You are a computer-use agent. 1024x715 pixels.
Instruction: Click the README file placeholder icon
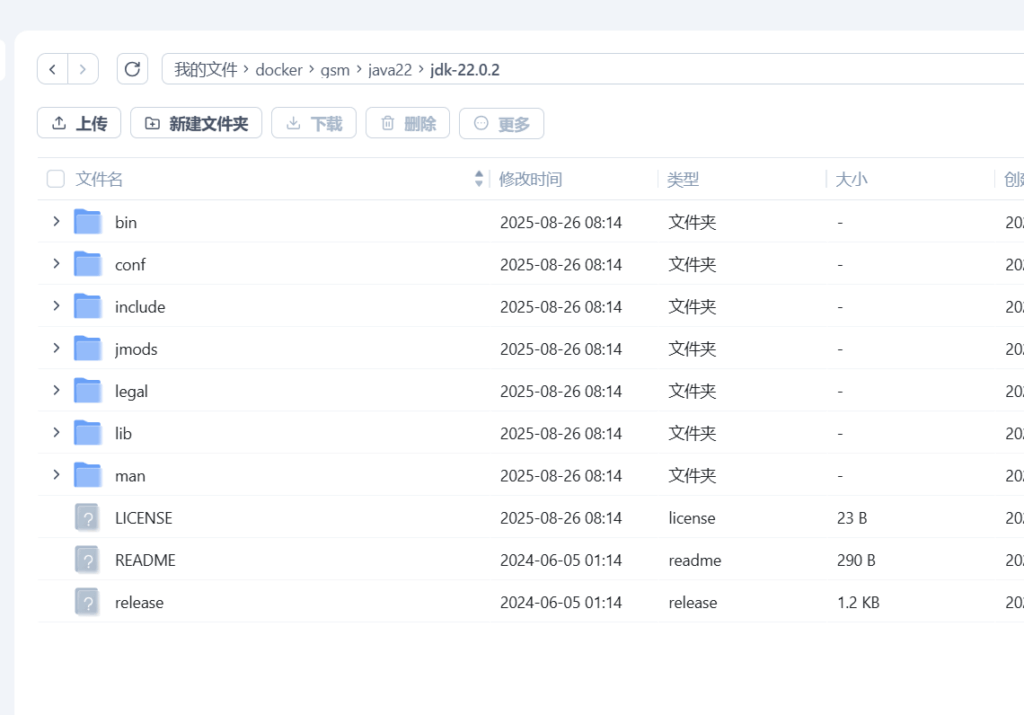[x=87, y=560]
